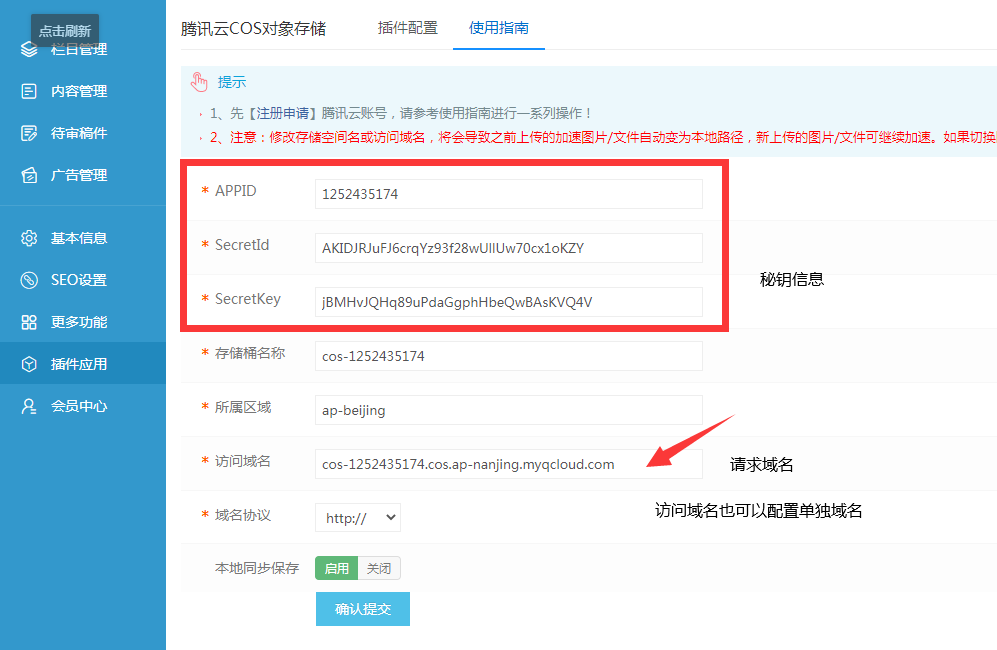
Task: Open the 使用指南 tab
Action: click(x=498, y=31)
